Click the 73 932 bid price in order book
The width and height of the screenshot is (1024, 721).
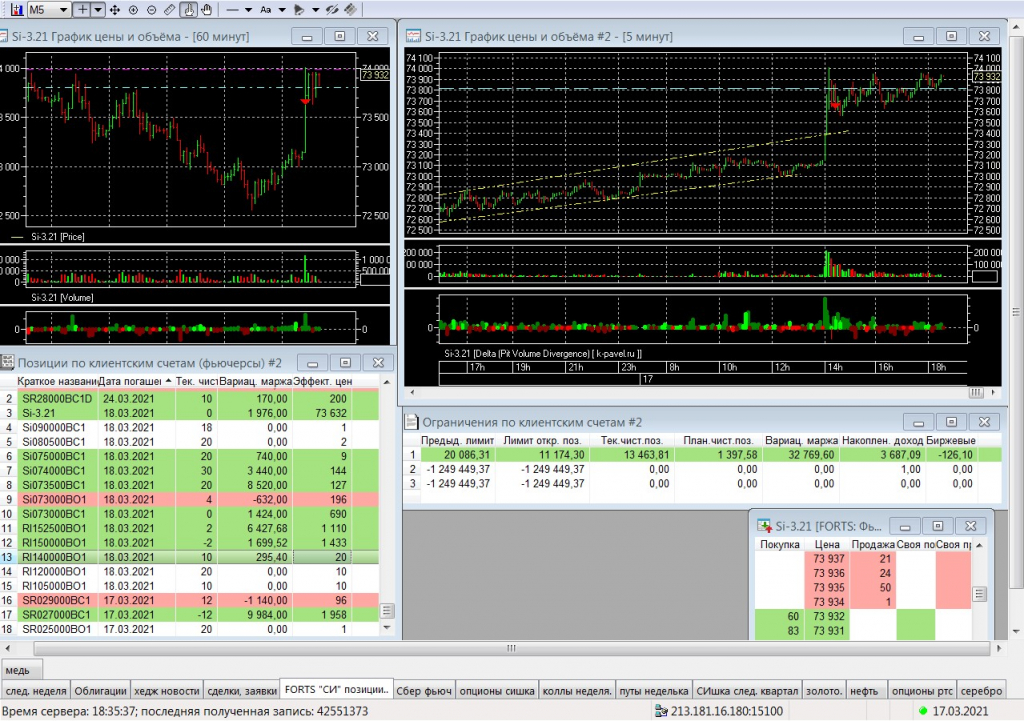click(828, 616)
